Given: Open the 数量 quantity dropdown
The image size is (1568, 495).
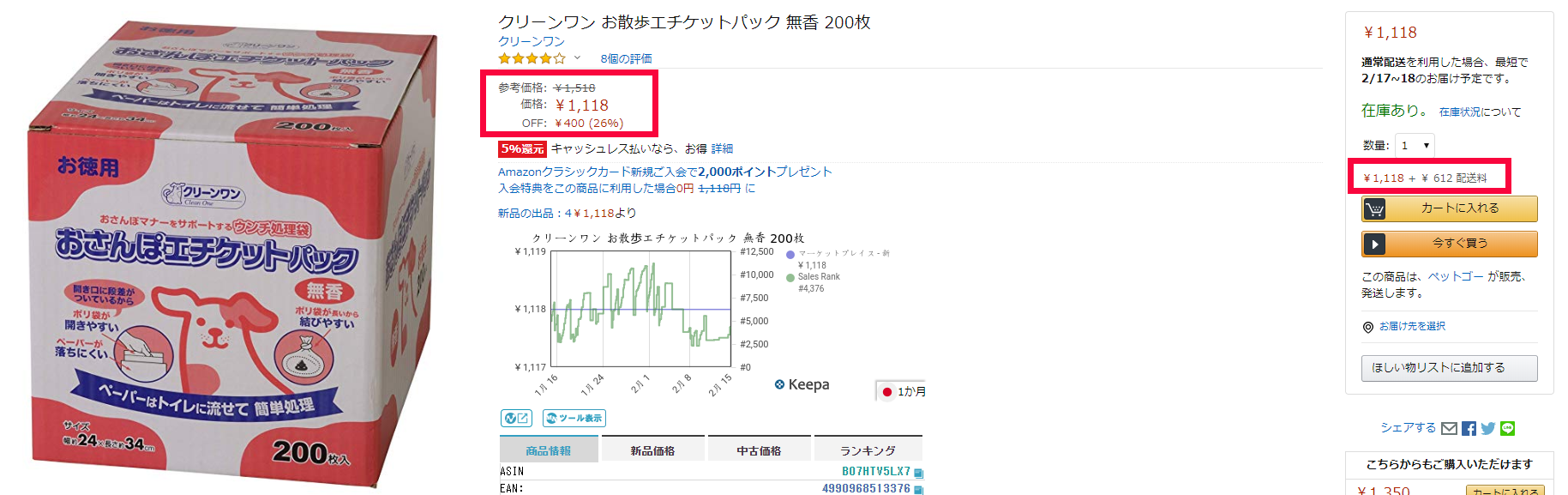Looking at the screenshot, I should click(x=1414, y=146).
